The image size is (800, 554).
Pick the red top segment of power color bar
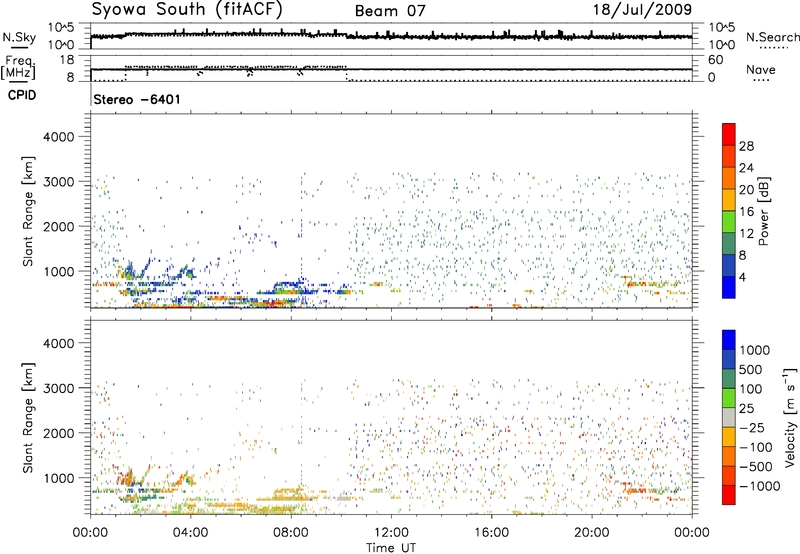(x=729, y=134)
